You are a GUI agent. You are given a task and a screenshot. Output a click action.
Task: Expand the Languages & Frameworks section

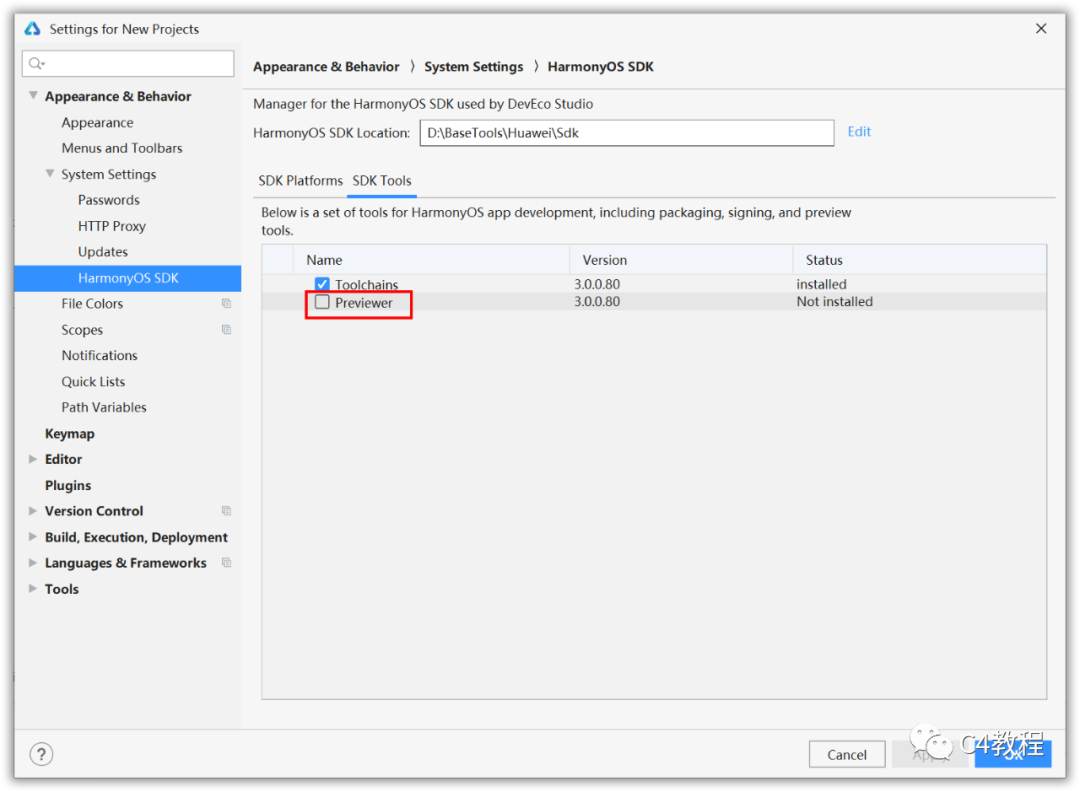[32, 563]
